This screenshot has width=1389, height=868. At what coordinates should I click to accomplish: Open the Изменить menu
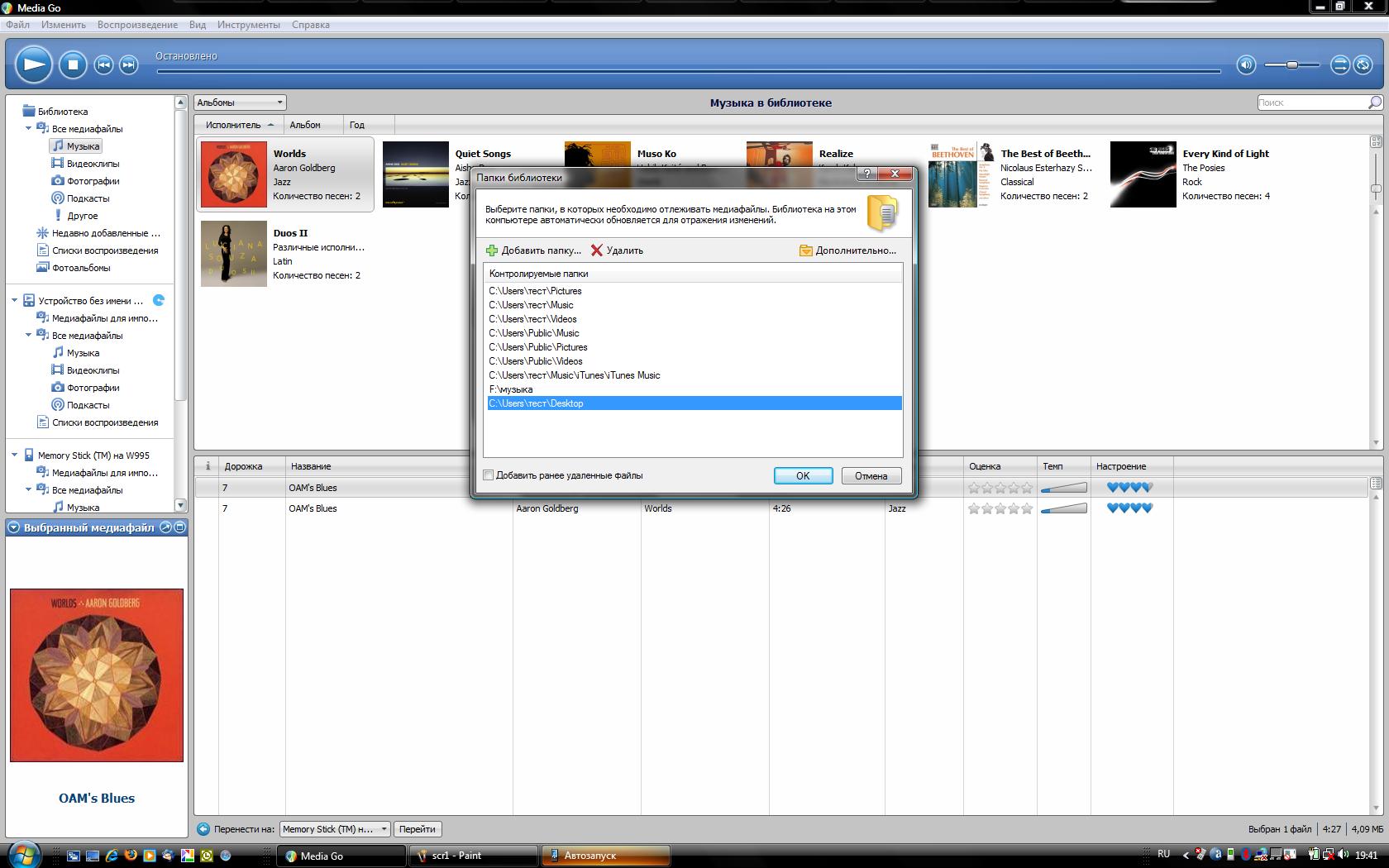click(x=64, y=25)
